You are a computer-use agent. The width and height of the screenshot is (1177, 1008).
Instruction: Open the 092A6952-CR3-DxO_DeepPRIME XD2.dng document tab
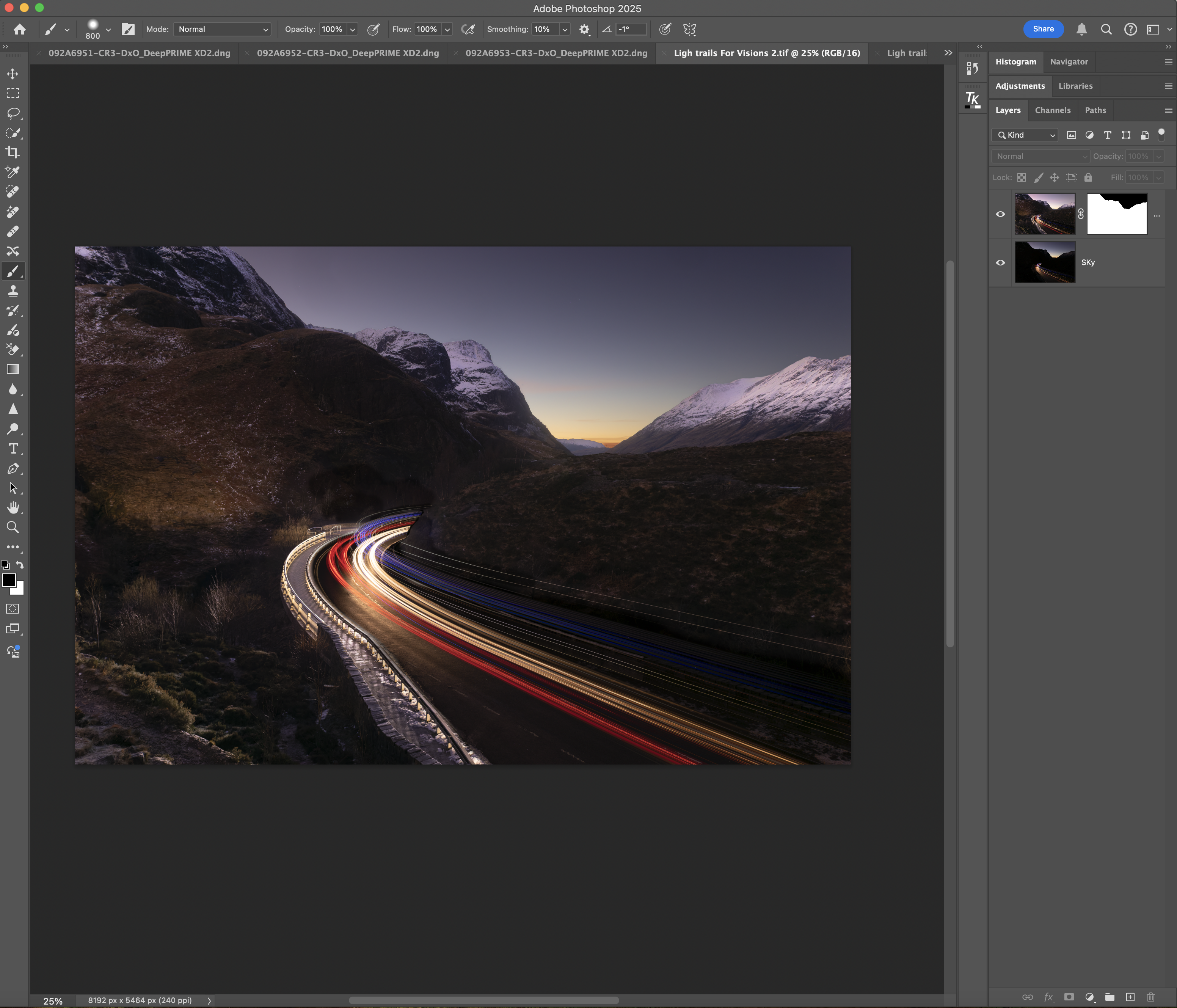[x=347, y=53]
